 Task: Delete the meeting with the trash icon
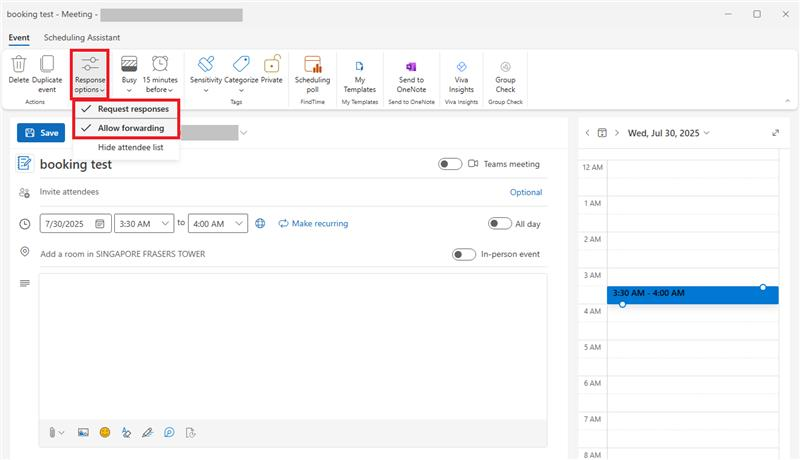pos(19,69)
